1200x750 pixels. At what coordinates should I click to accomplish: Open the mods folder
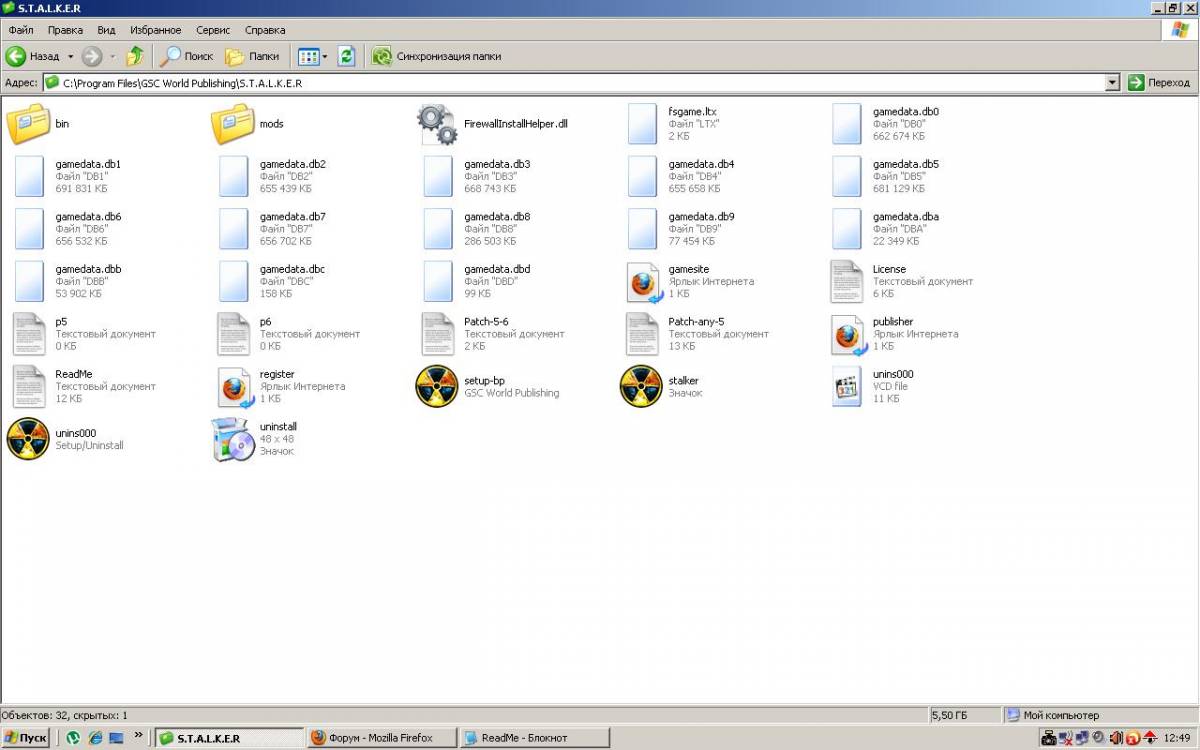[233, 124]
